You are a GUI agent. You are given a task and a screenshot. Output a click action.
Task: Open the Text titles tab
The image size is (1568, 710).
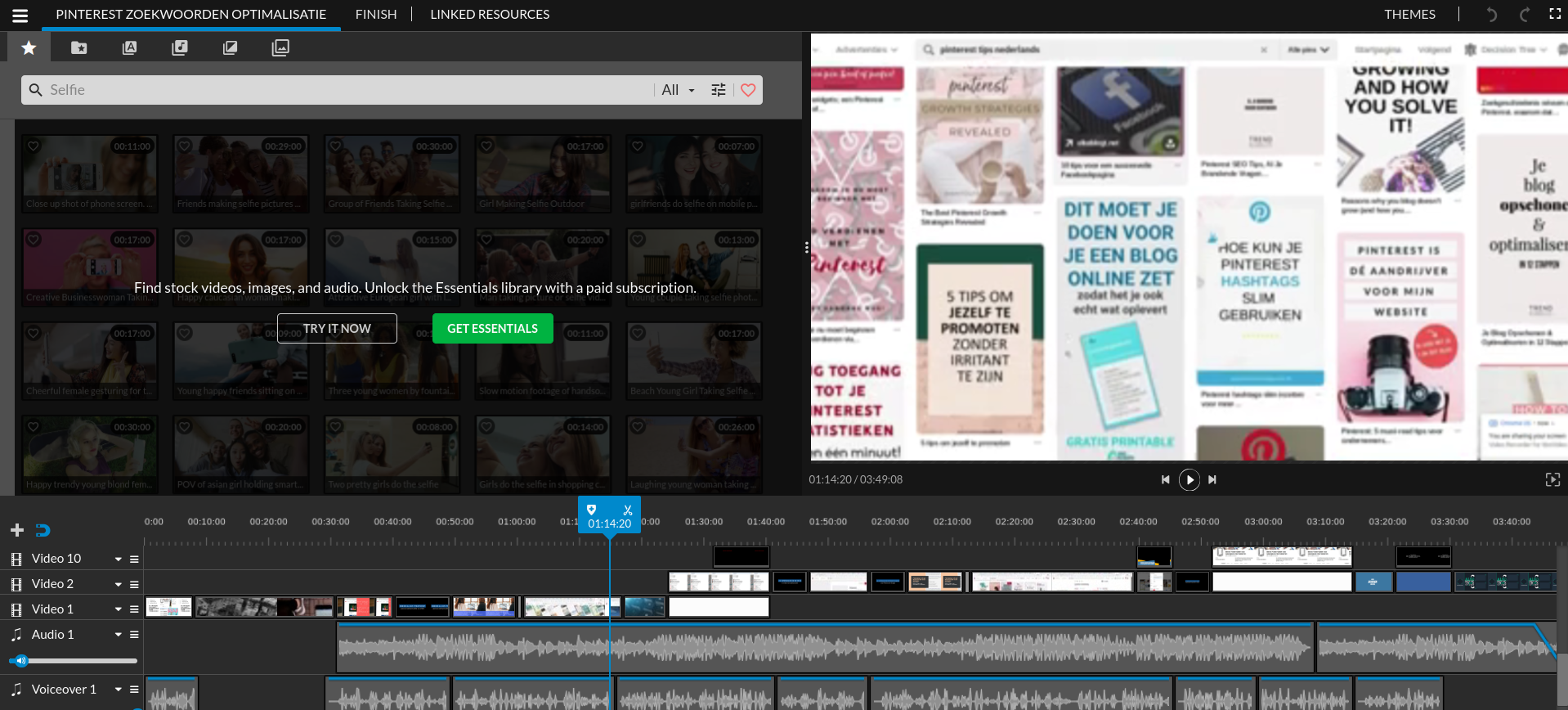(129, 47)
